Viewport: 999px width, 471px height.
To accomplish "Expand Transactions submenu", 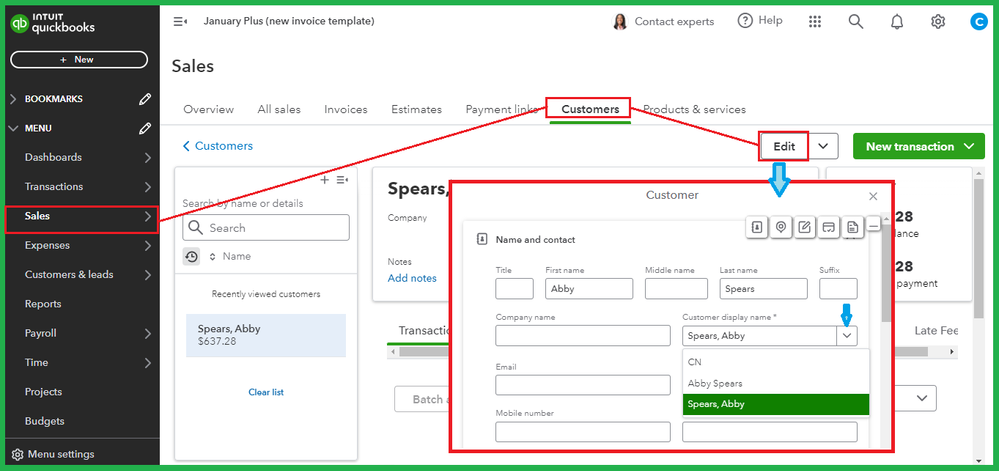I will coord(148,187).
